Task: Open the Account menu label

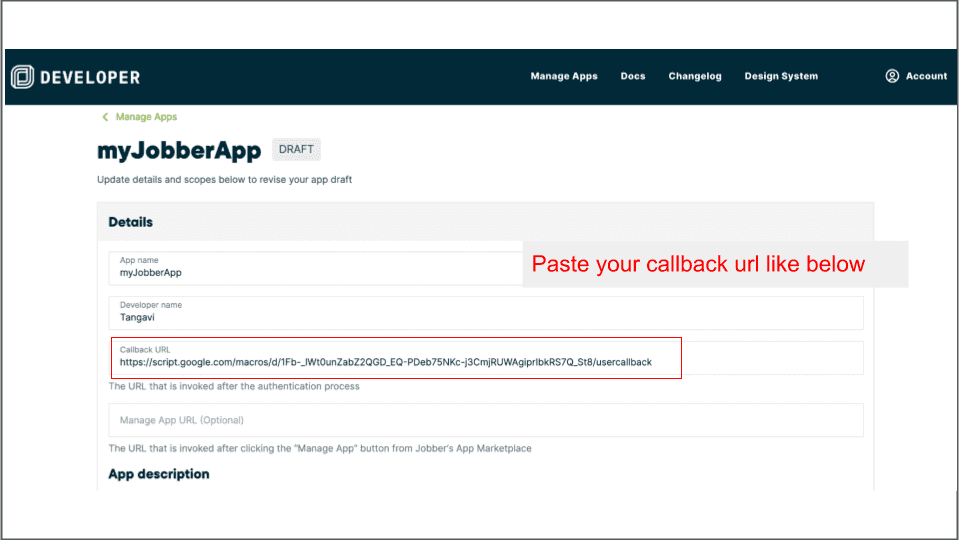Action: pos(926,76)
